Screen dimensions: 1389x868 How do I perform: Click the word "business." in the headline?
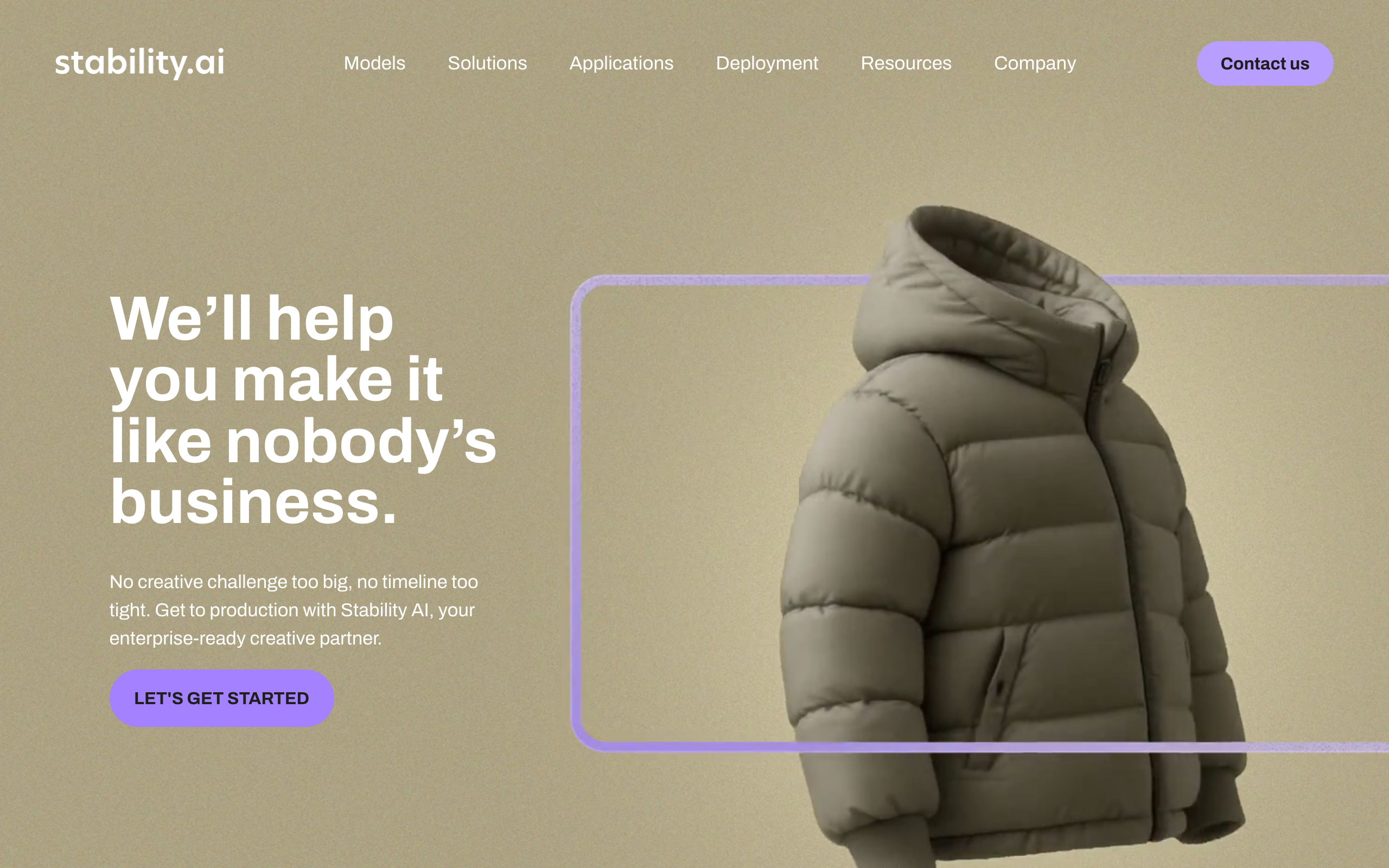pyautogui.click(x=252, y=502)
